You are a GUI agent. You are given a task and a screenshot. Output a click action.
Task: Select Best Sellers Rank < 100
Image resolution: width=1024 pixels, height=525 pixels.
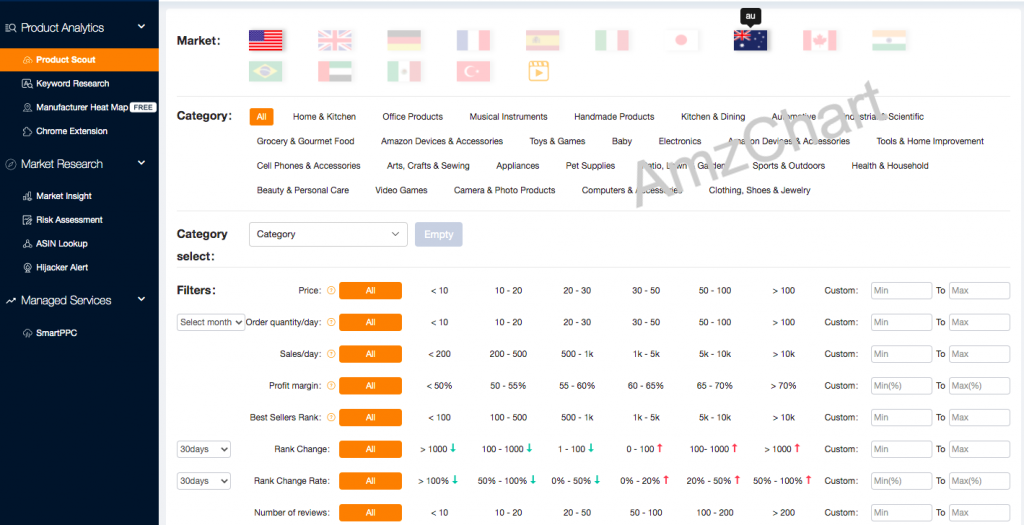tap(440, 417)
